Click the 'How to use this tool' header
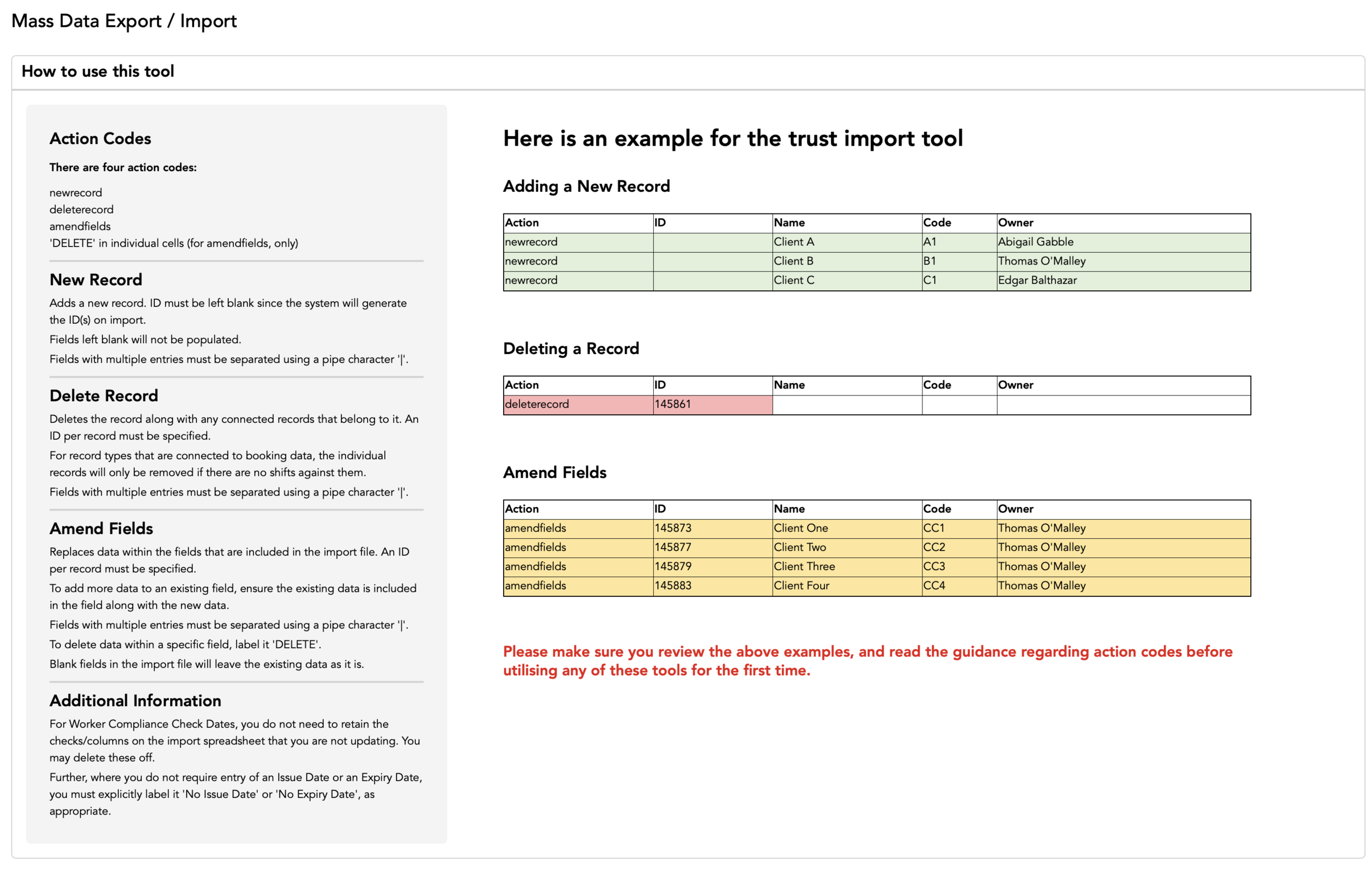1372x869 pixels. 97,71
